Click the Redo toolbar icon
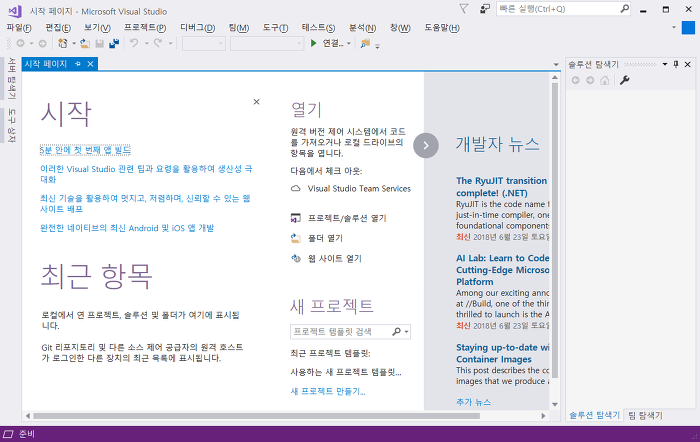 click(158, 43)
